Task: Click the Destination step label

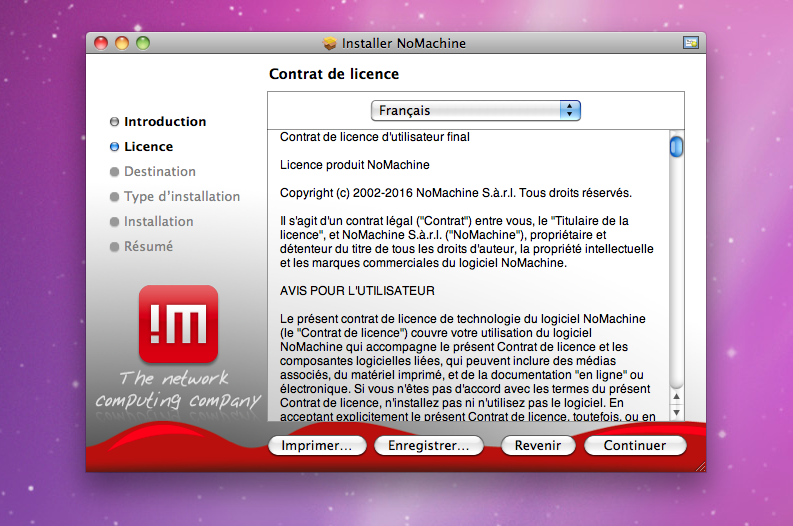Action: pos(160,171)
